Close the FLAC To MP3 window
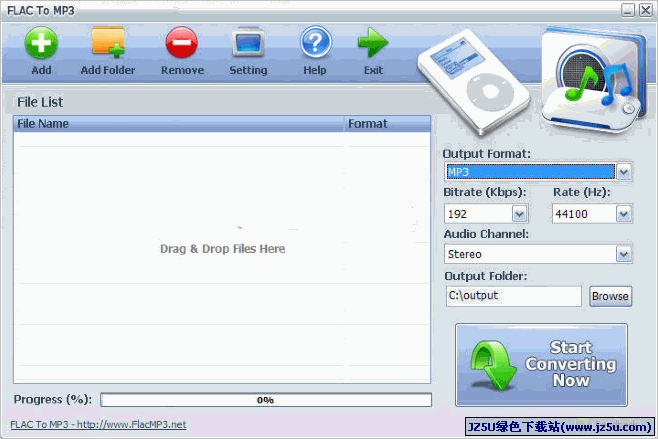This screenshot has height=439, width=658. coord(645,10)
